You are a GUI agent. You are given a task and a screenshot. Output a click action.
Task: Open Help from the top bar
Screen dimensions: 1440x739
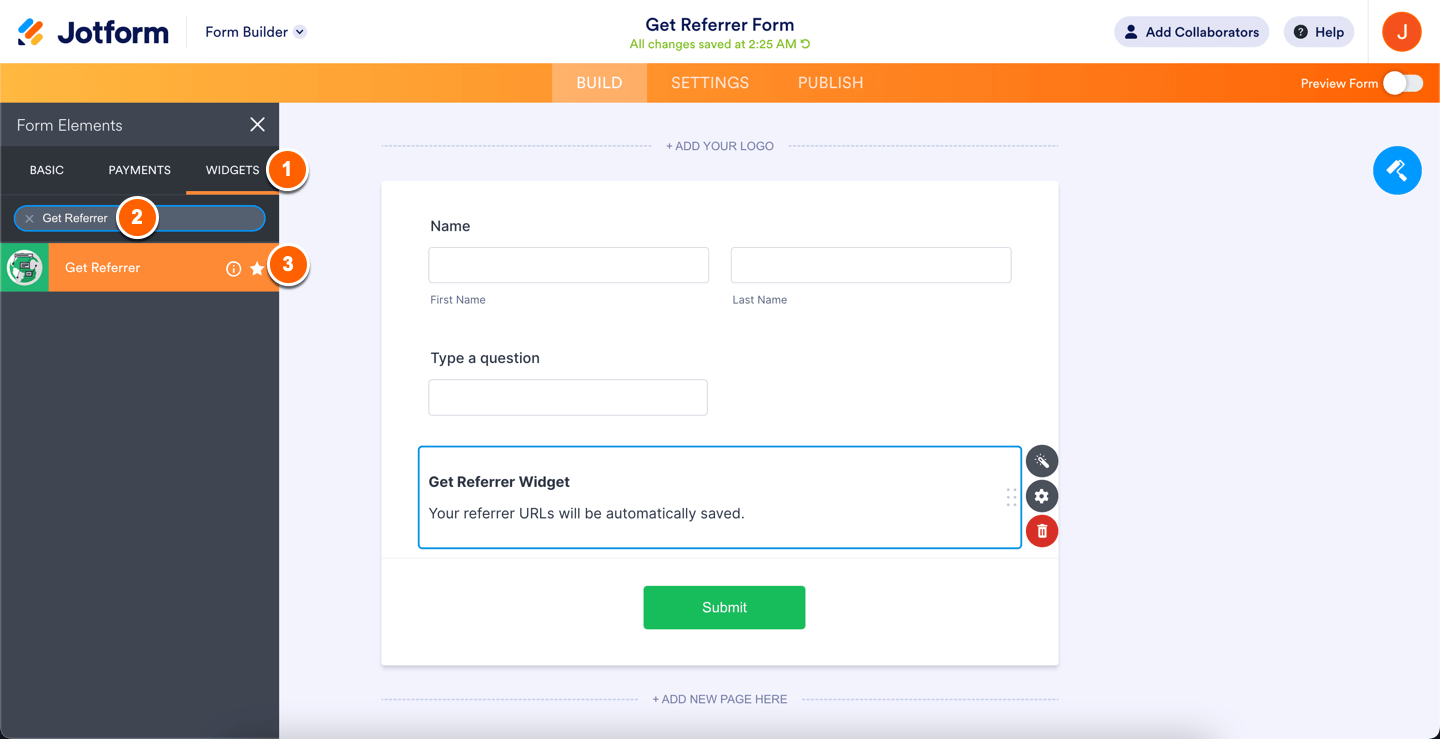(1318, 31)
